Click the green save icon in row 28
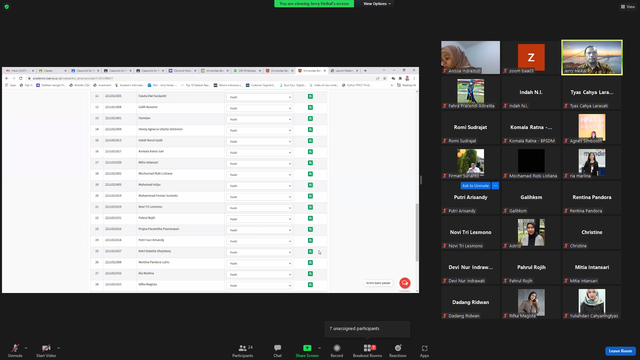 310,284
